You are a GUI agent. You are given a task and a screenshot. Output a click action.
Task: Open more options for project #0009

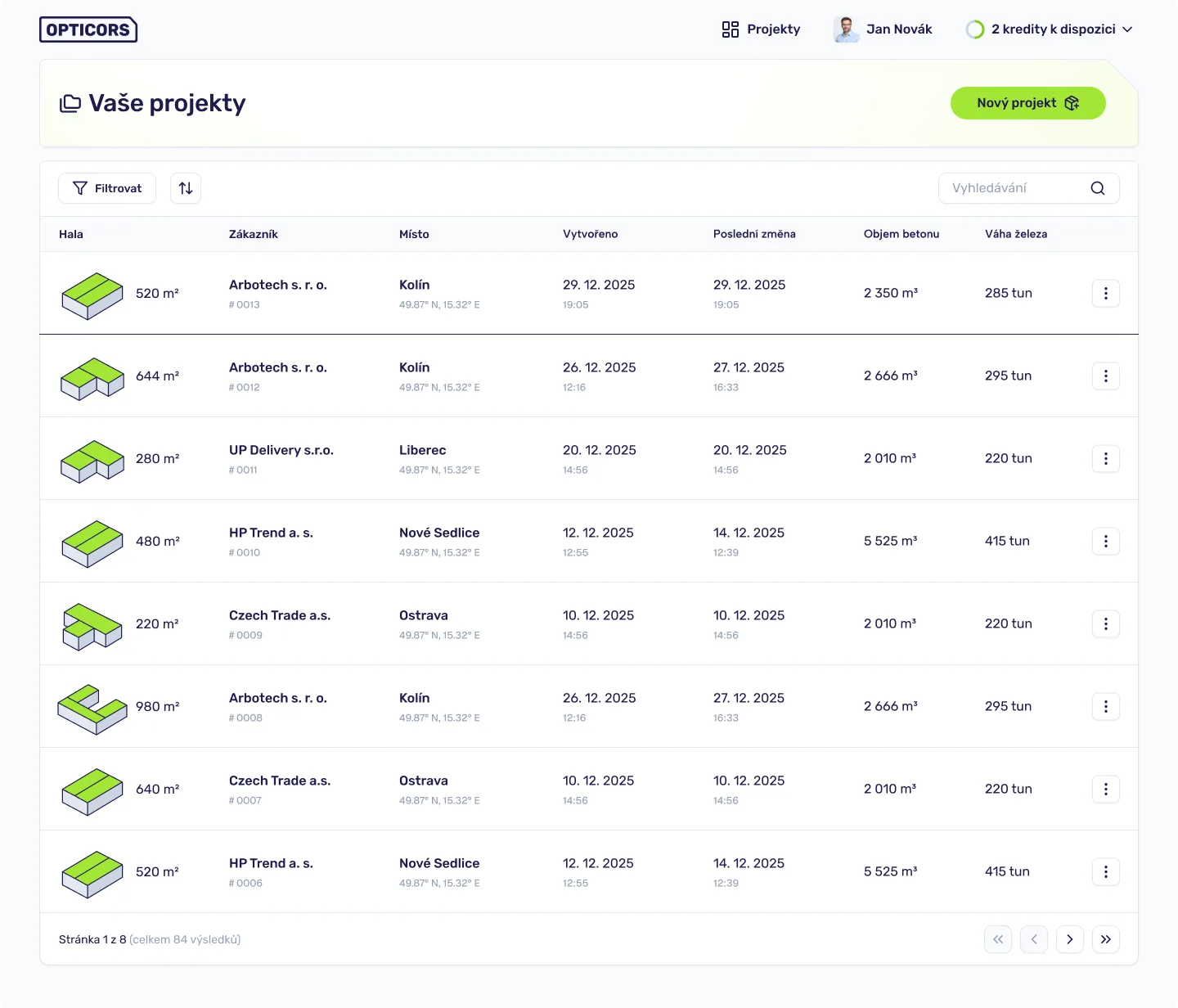point(1106,623)
